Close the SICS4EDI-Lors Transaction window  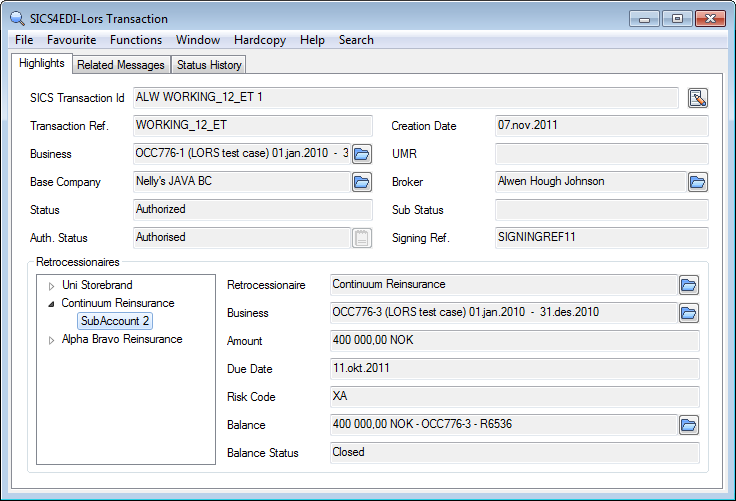click(711, 19)
